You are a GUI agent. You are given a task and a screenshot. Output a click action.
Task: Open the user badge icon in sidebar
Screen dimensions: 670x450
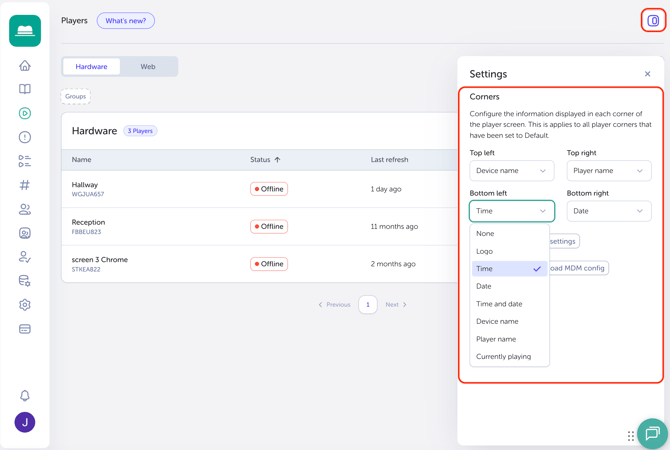tap(25, 233)
